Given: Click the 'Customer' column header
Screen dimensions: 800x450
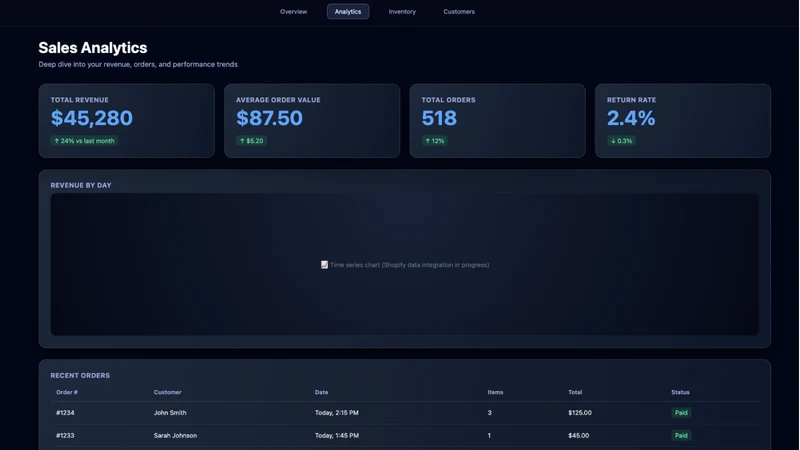Looking at the screenshot, I should pos(167,392).
